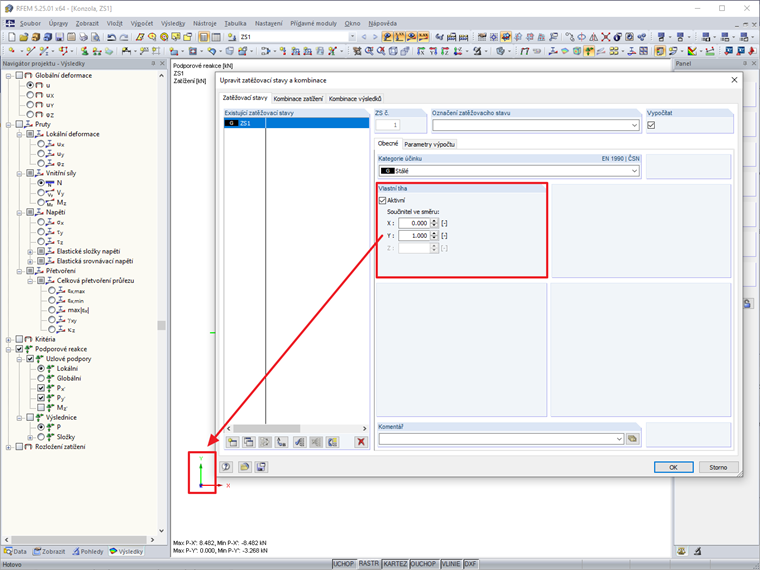Image resolution: width=760 pixels, height=570 pixels.
Task: Select the u global deformation radio button
Action: point(30,85)
